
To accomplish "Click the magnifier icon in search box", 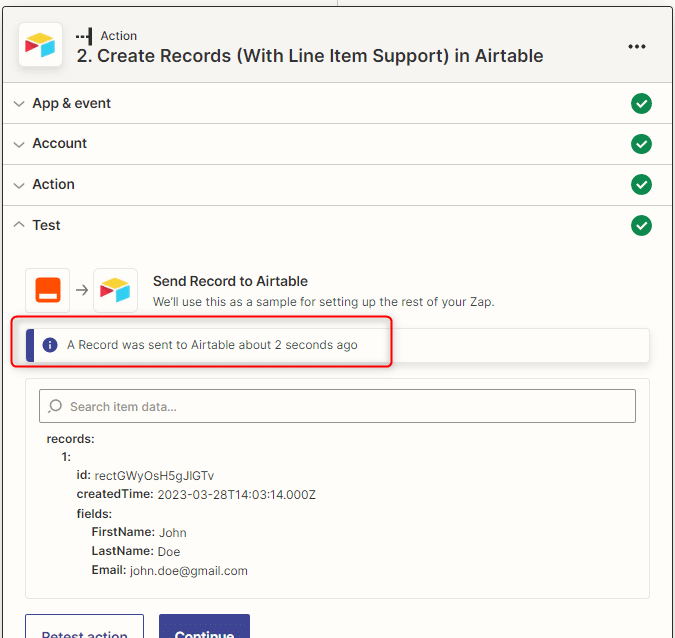I will [x=55, y=406].
